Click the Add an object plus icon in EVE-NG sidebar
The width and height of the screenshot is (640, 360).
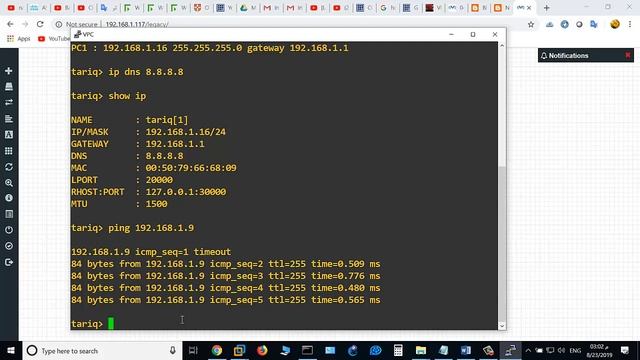[x=9, y=71]
